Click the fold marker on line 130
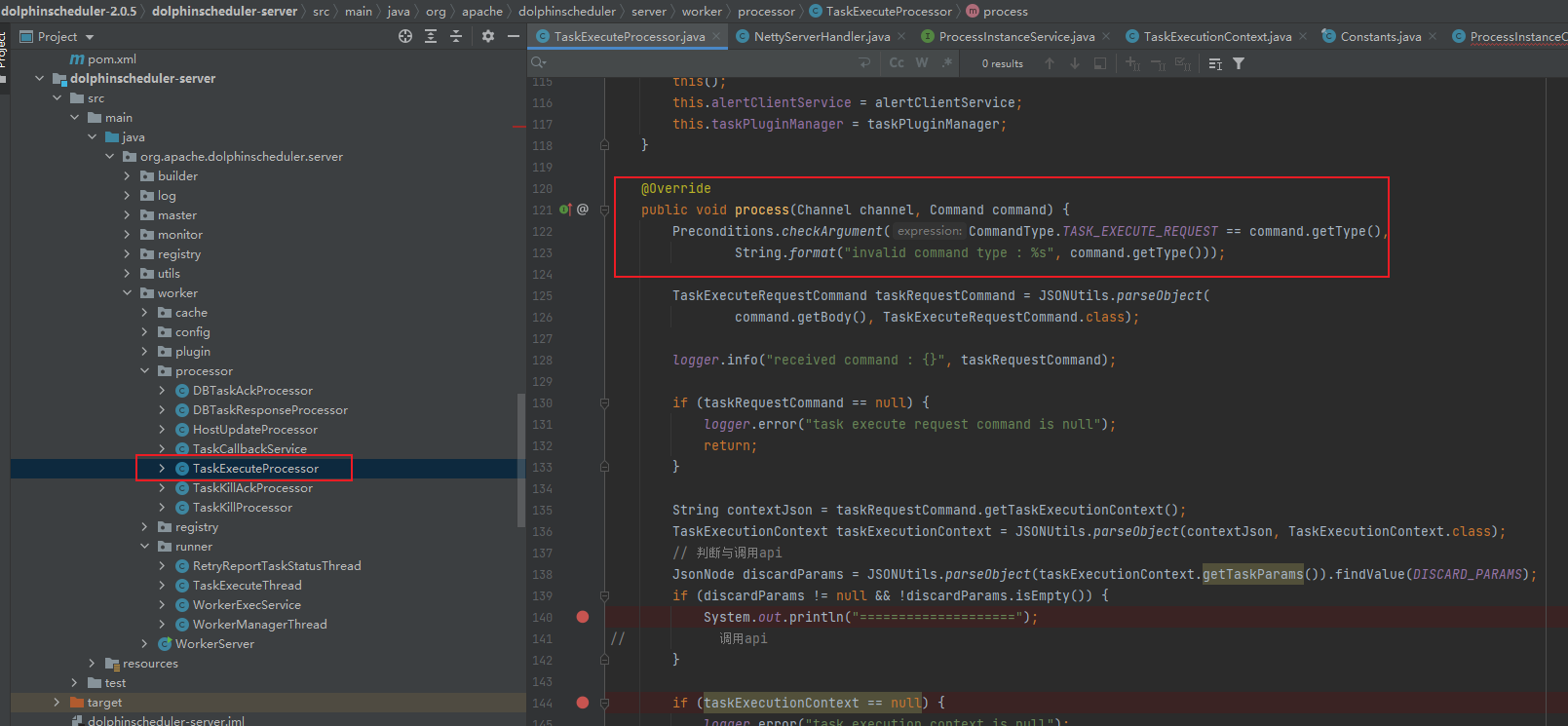1568x726 pixels. pos(604,402)
